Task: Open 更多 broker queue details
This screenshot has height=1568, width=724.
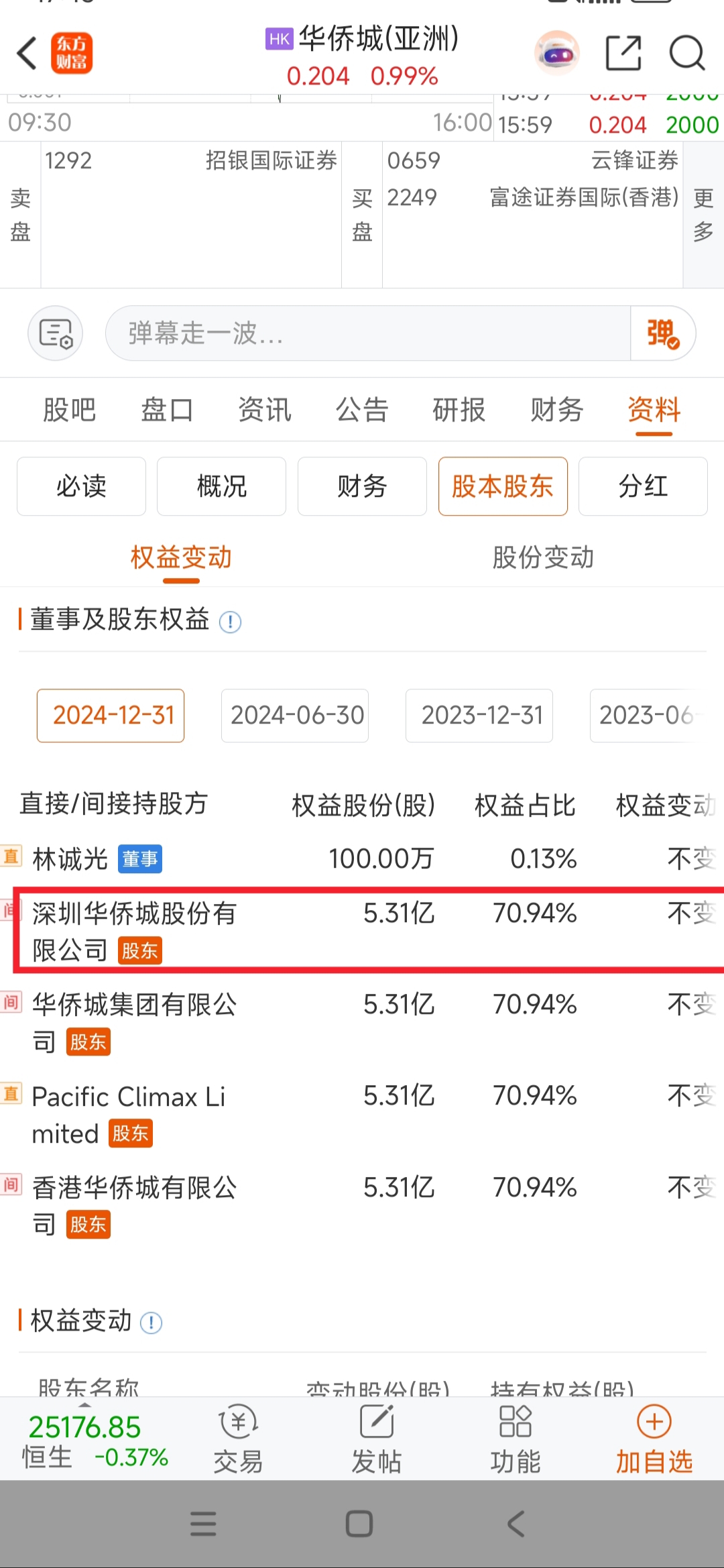Action: tap(703, 215)
